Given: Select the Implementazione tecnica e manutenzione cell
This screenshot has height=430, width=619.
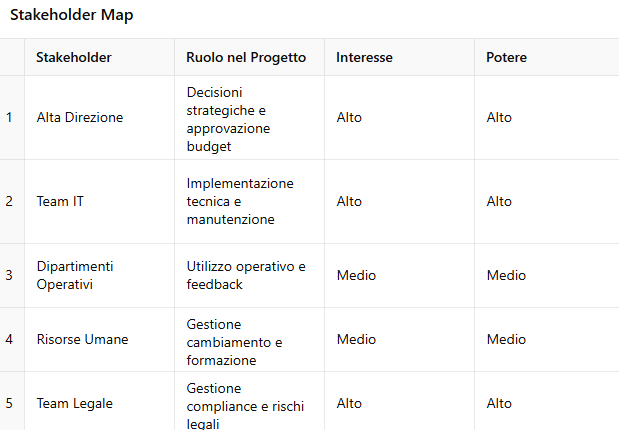Looking at the screenshot, I should pyautogui.click(x=249, y=201).
